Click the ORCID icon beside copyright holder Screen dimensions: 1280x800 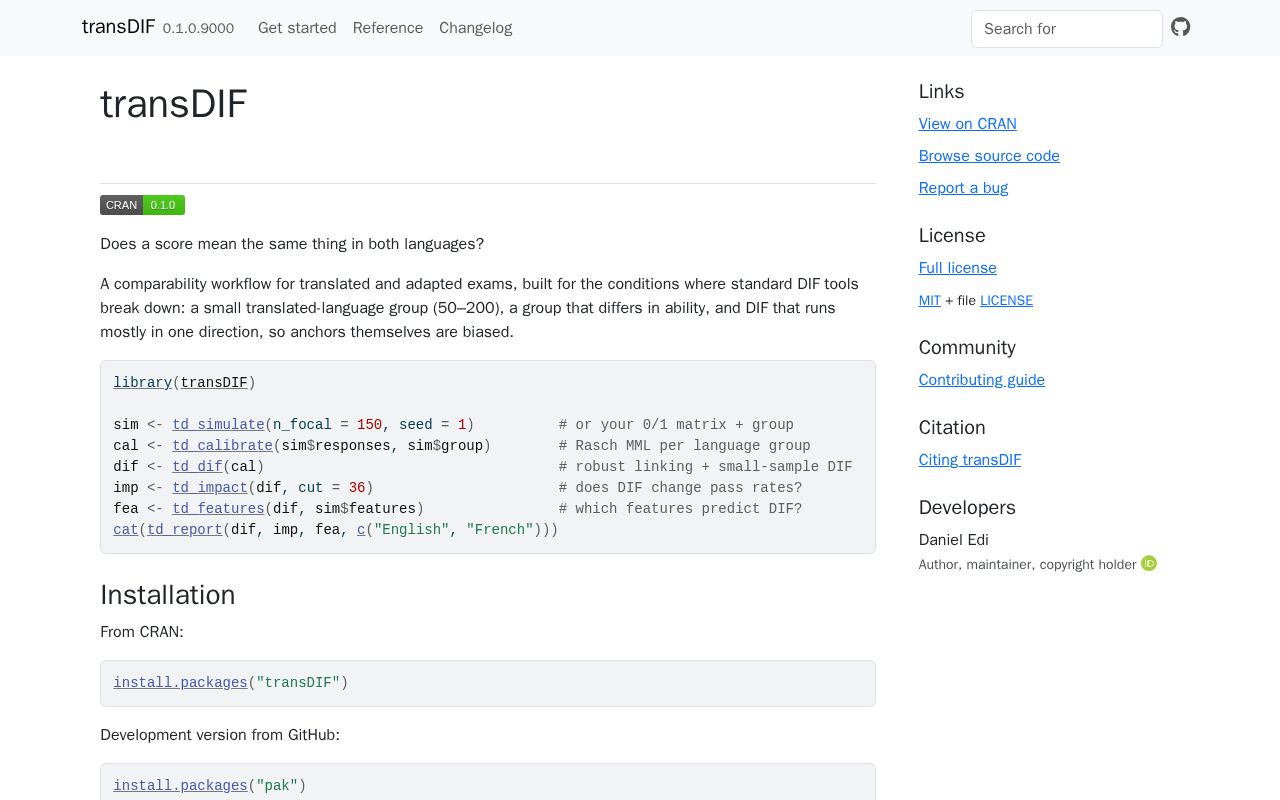tap(1149, 564)
